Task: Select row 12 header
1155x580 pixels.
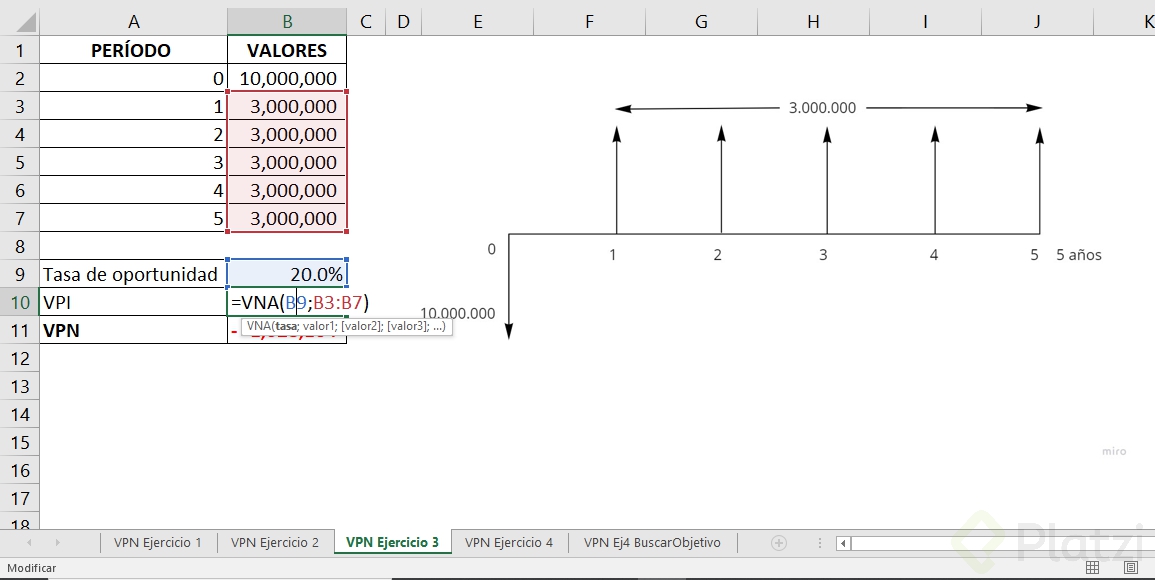Action: point(20,358)
